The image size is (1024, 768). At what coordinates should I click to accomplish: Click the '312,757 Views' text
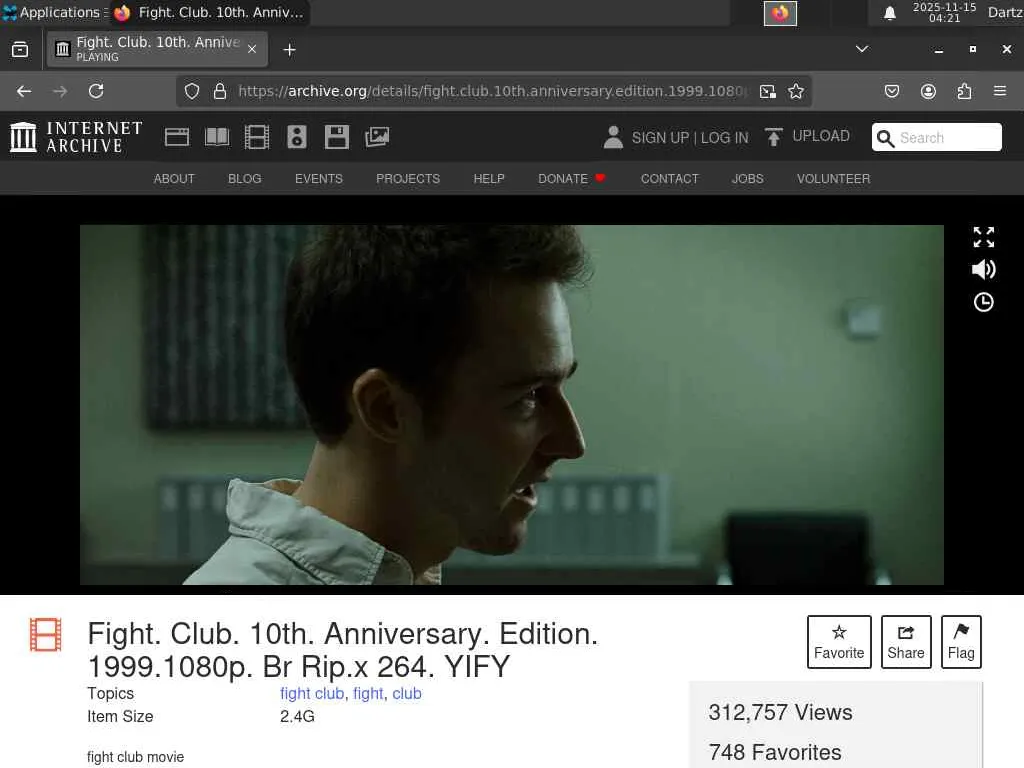point(780,712)
